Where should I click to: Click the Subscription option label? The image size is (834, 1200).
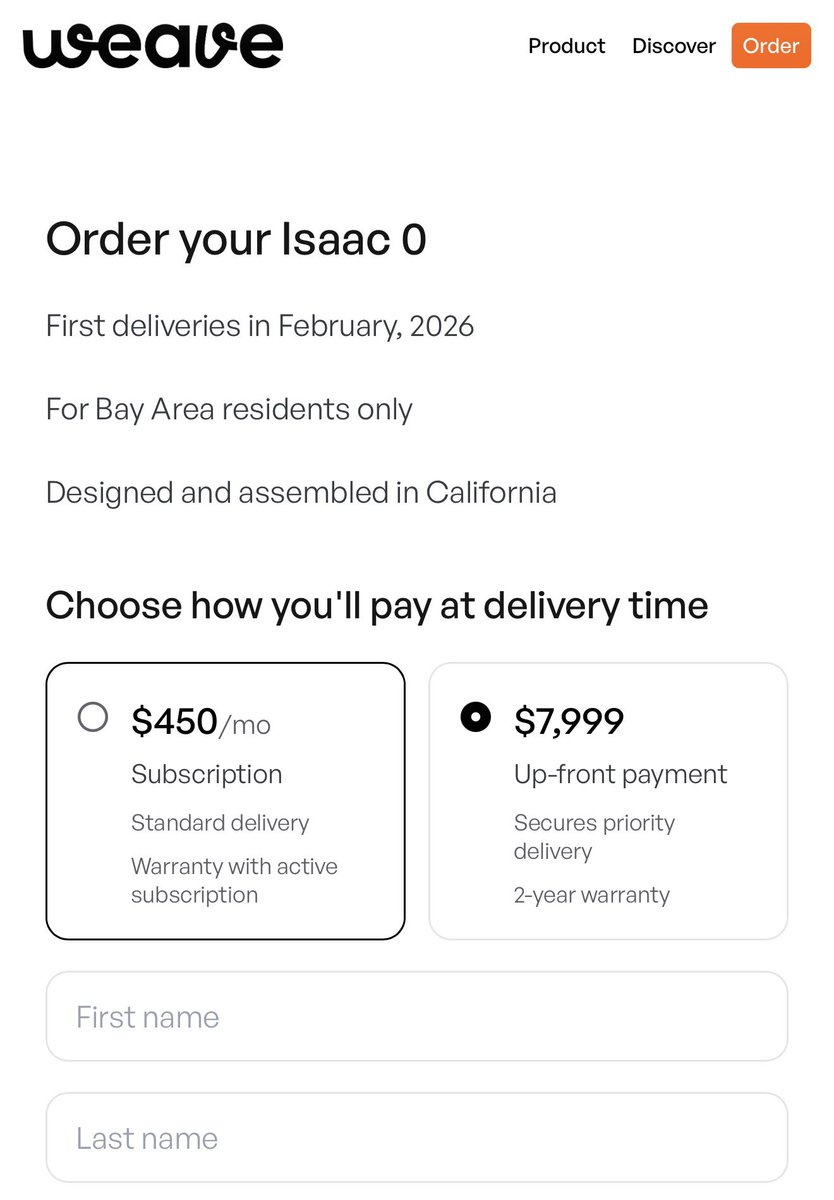pos(207,774)
